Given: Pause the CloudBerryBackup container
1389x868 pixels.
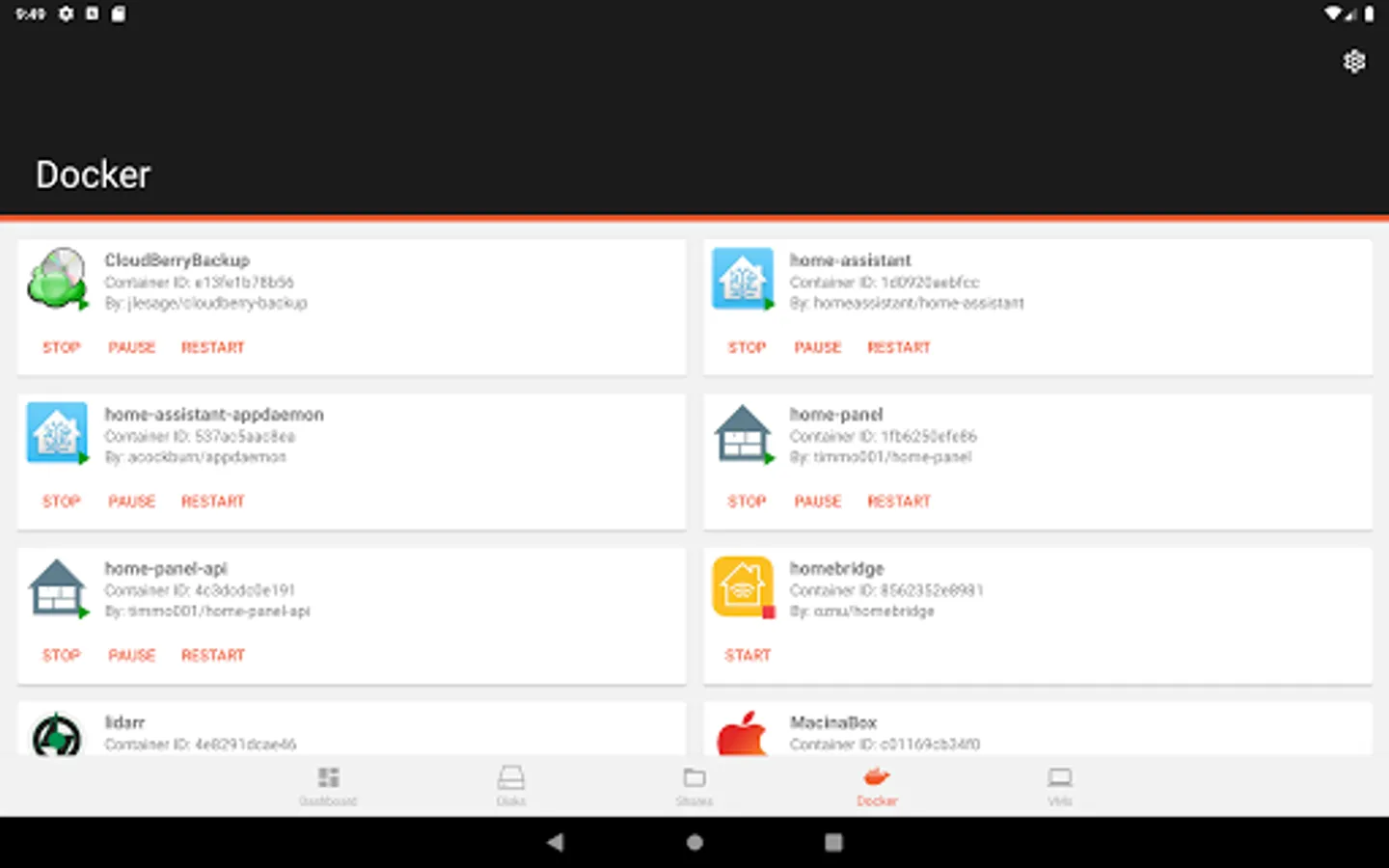Looking at the screenshot, I should [x=132, y=347].
